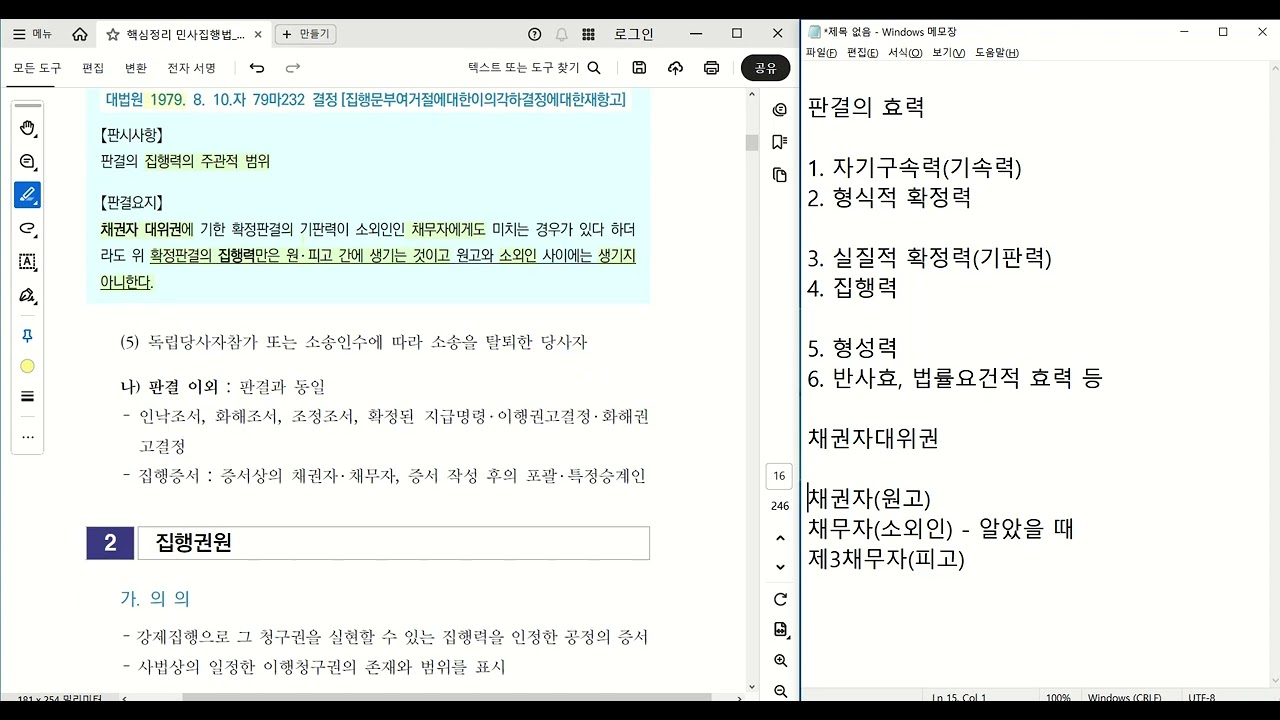
Task: Click the 만들기 new tab button
Action: pyautogui.click(x=305, y=34)
